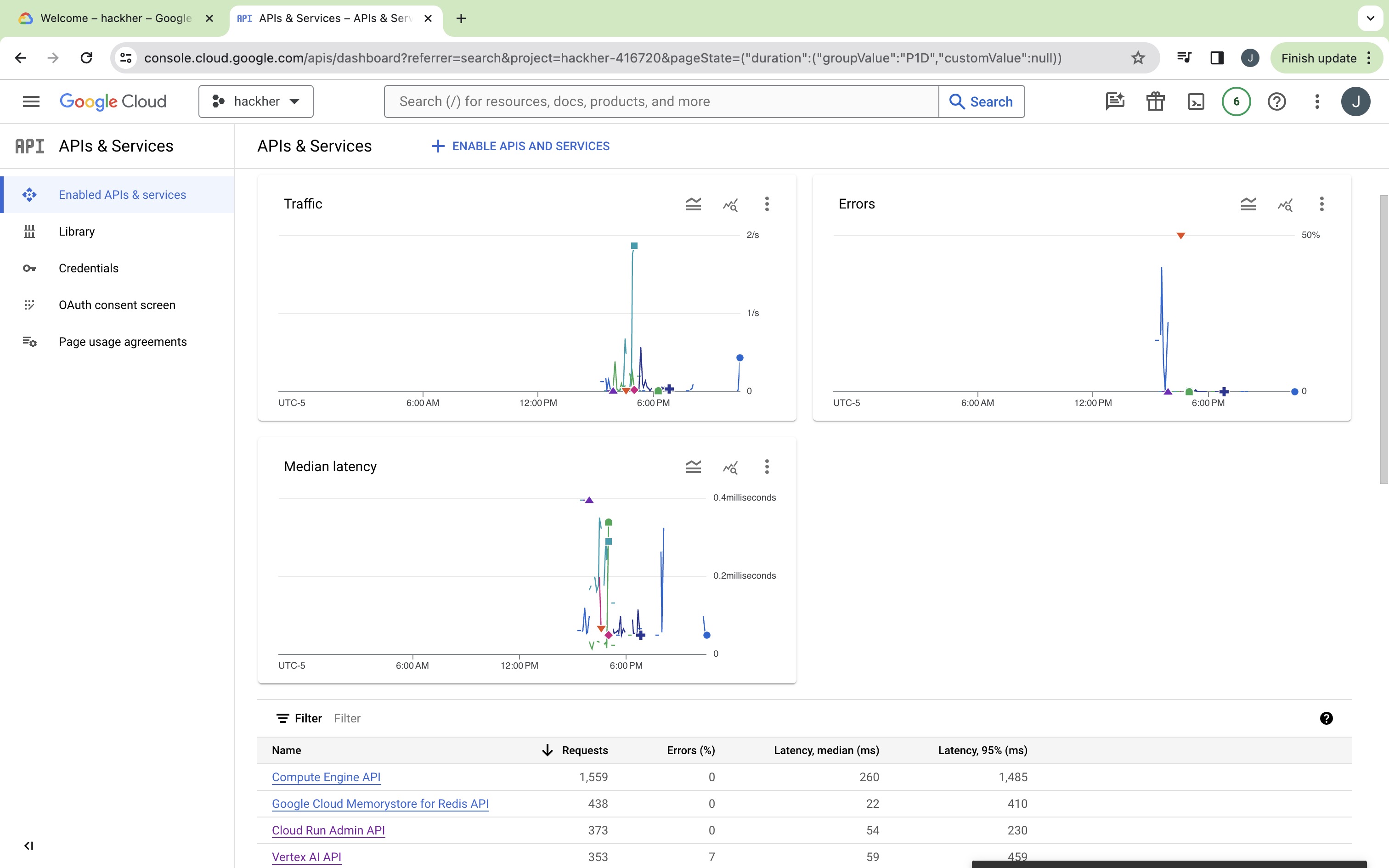Bookmark page with the star icon

coord(1138,58)
